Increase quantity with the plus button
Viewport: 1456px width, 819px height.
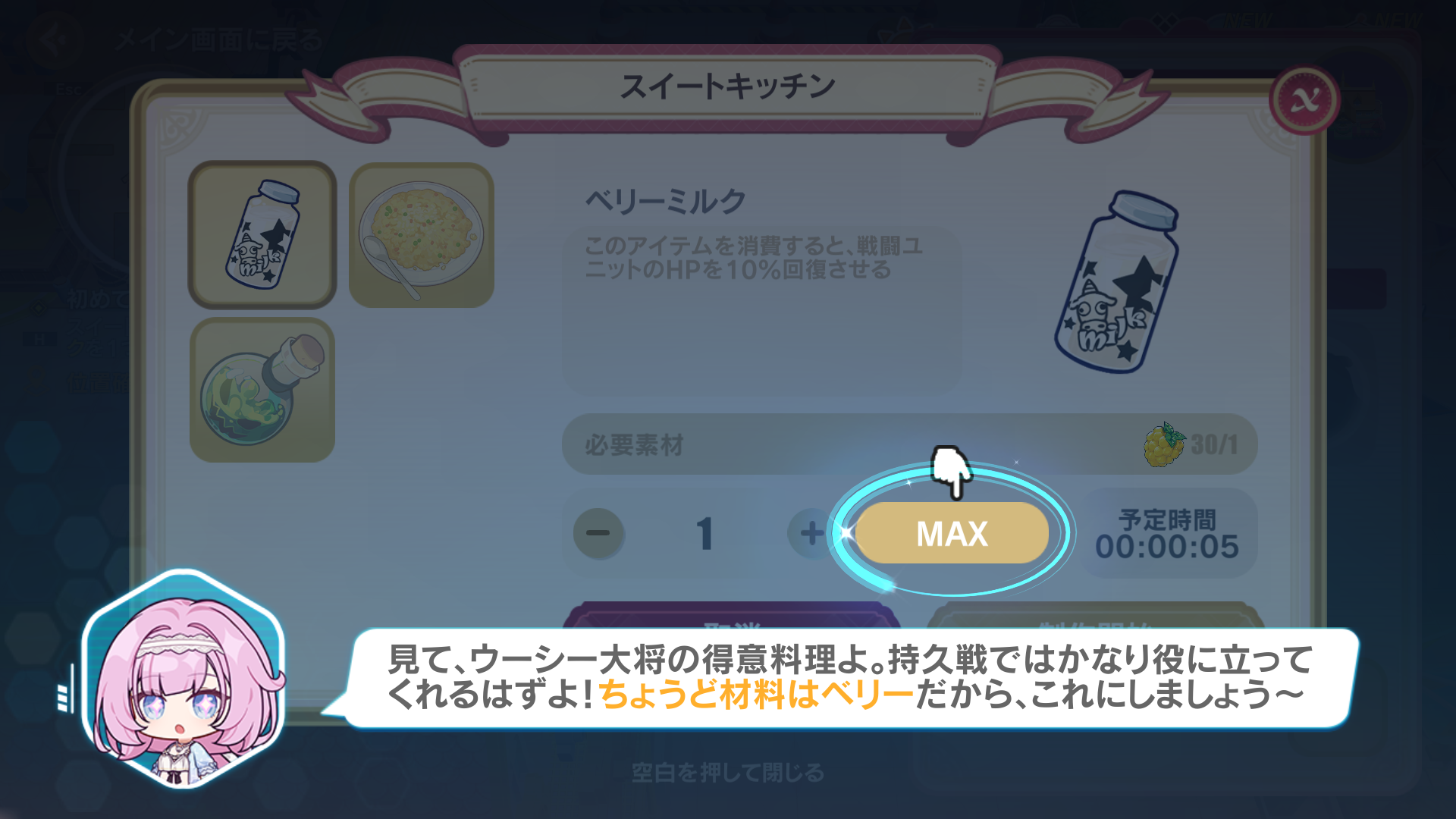(x=811, y=533)
